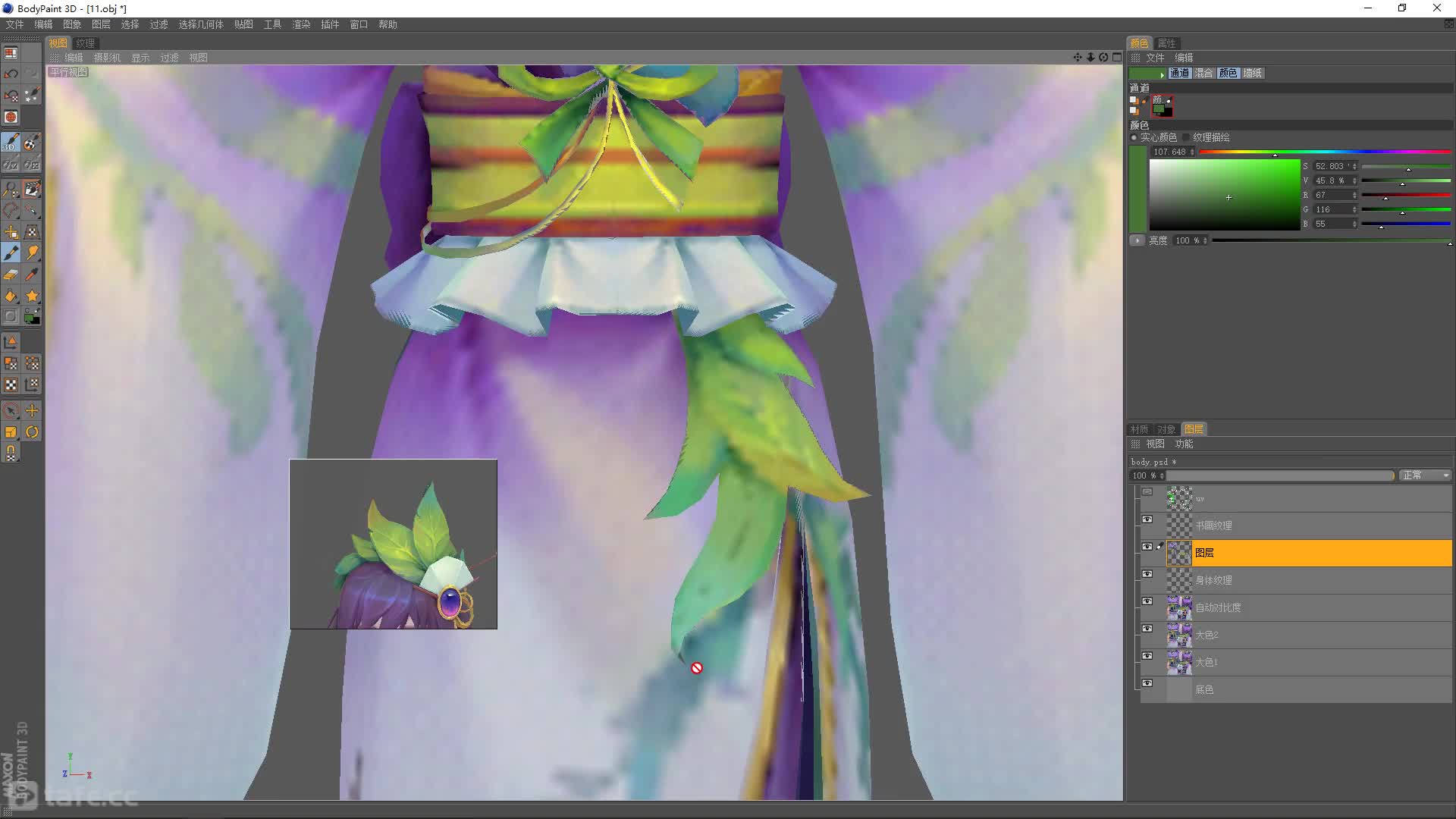Click the viewport rotate icon
The width and height of the screenshot is (1456, 819).
tap(1103, 57)
